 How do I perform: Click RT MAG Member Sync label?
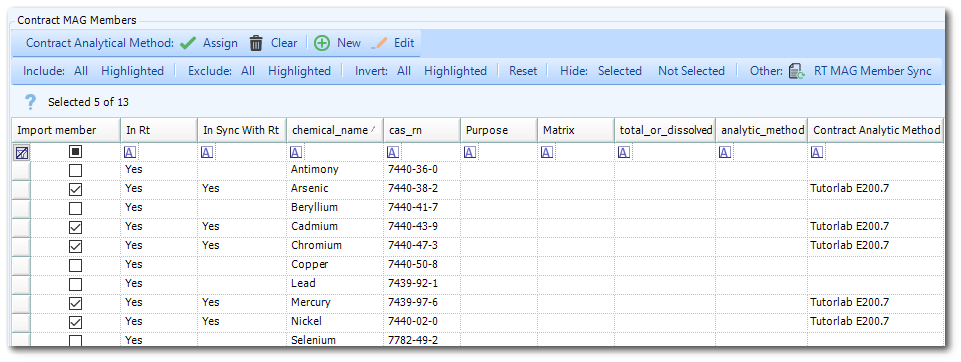(873, 71)
